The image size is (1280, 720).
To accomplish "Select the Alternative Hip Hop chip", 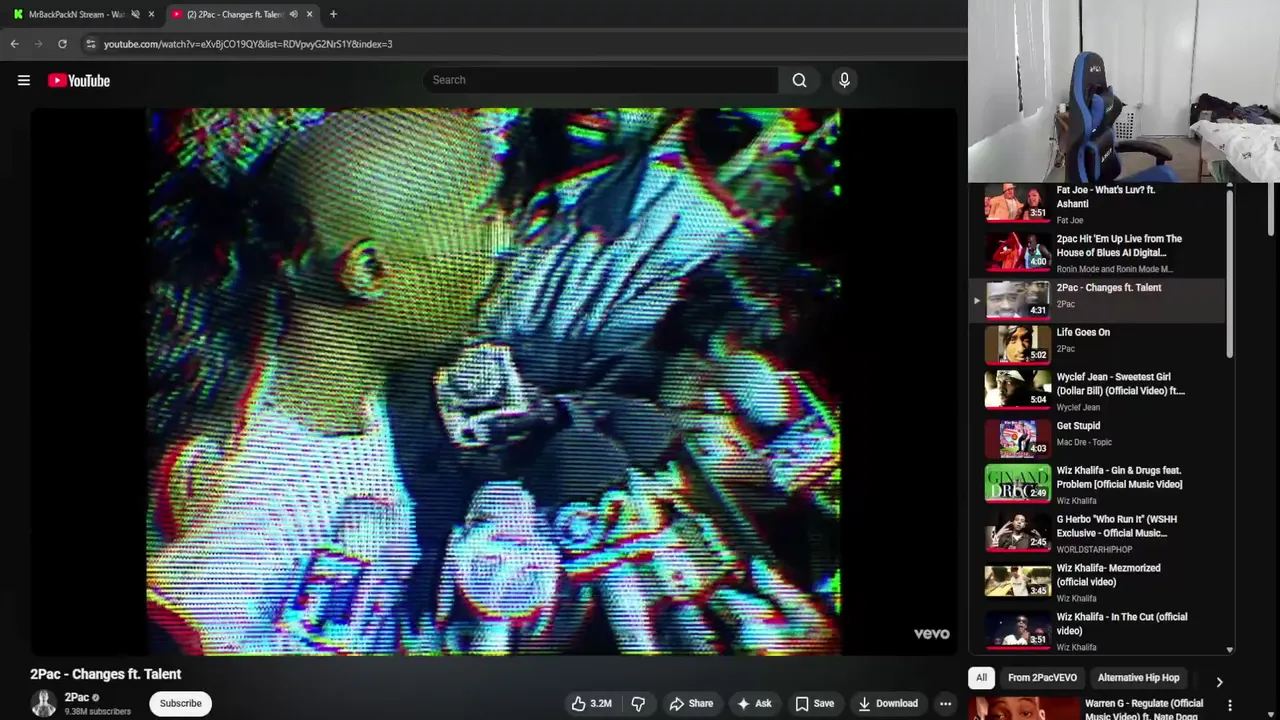I will click(1138, 678).
